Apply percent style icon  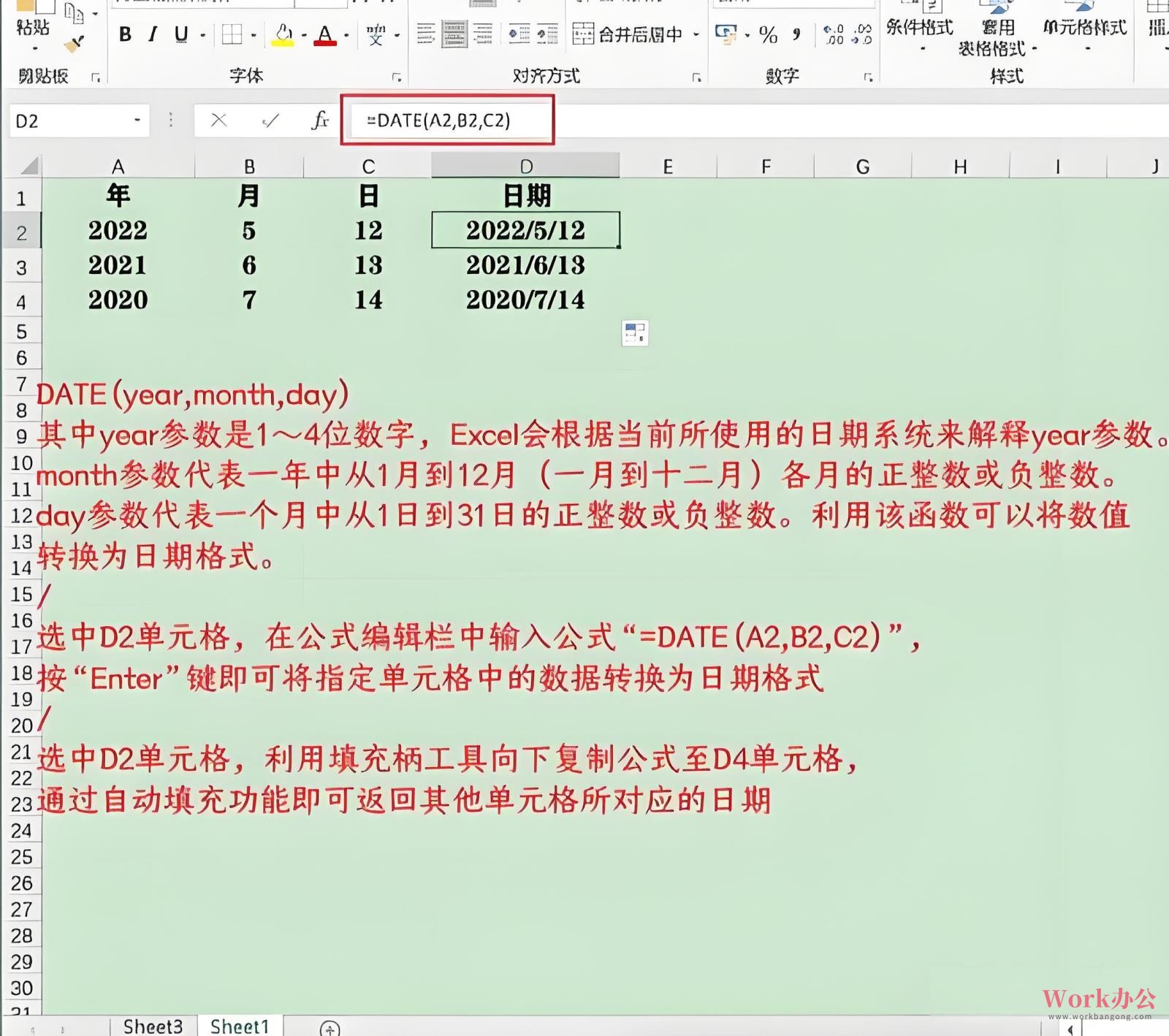(x=768, y=34)
